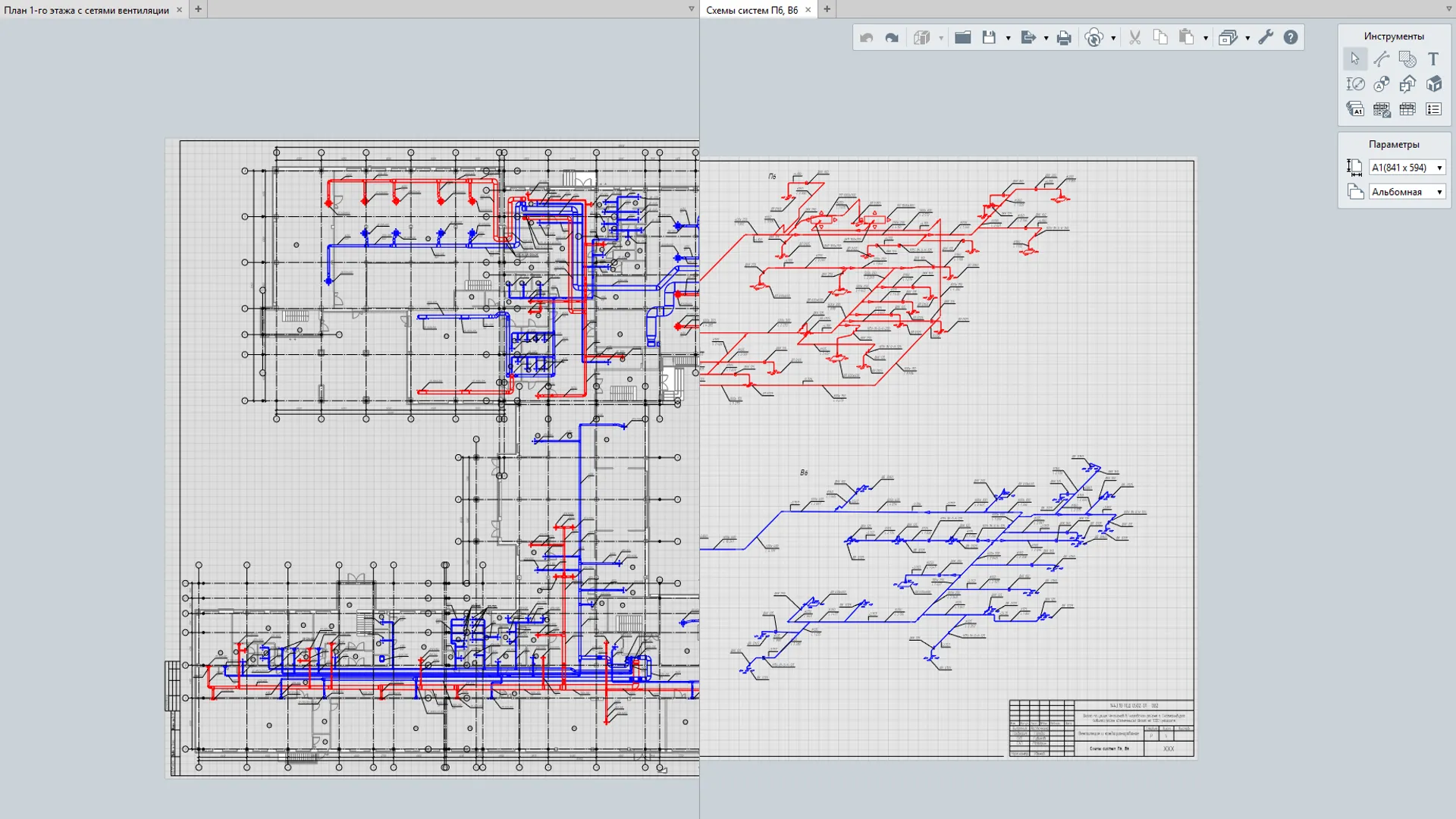Select the hatch fill tool
Screen dimensions: 1456x819
[x=1407, y=58]
